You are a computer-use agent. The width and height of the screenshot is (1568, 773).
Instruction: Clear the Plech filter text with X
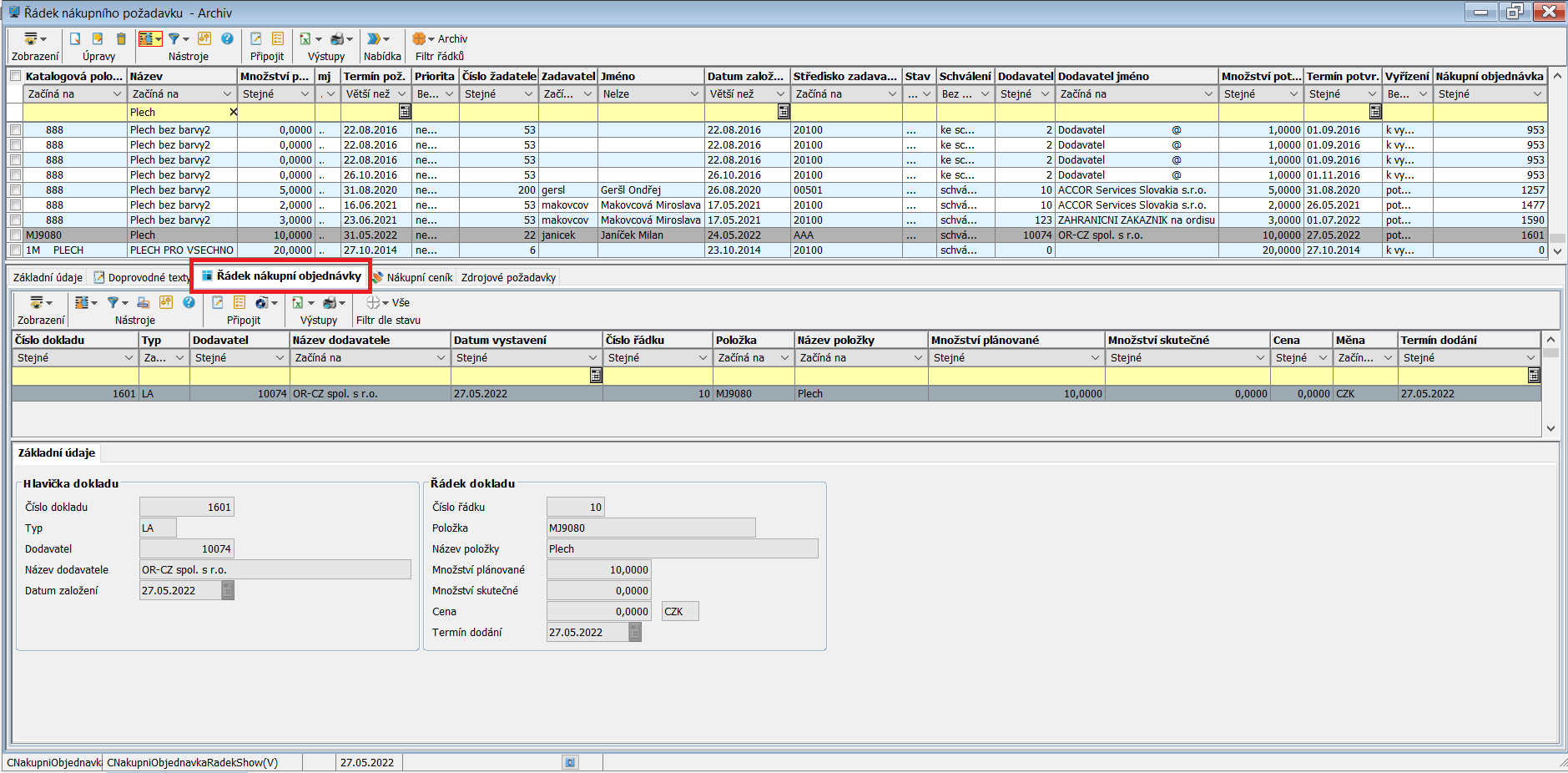(233, 112)
